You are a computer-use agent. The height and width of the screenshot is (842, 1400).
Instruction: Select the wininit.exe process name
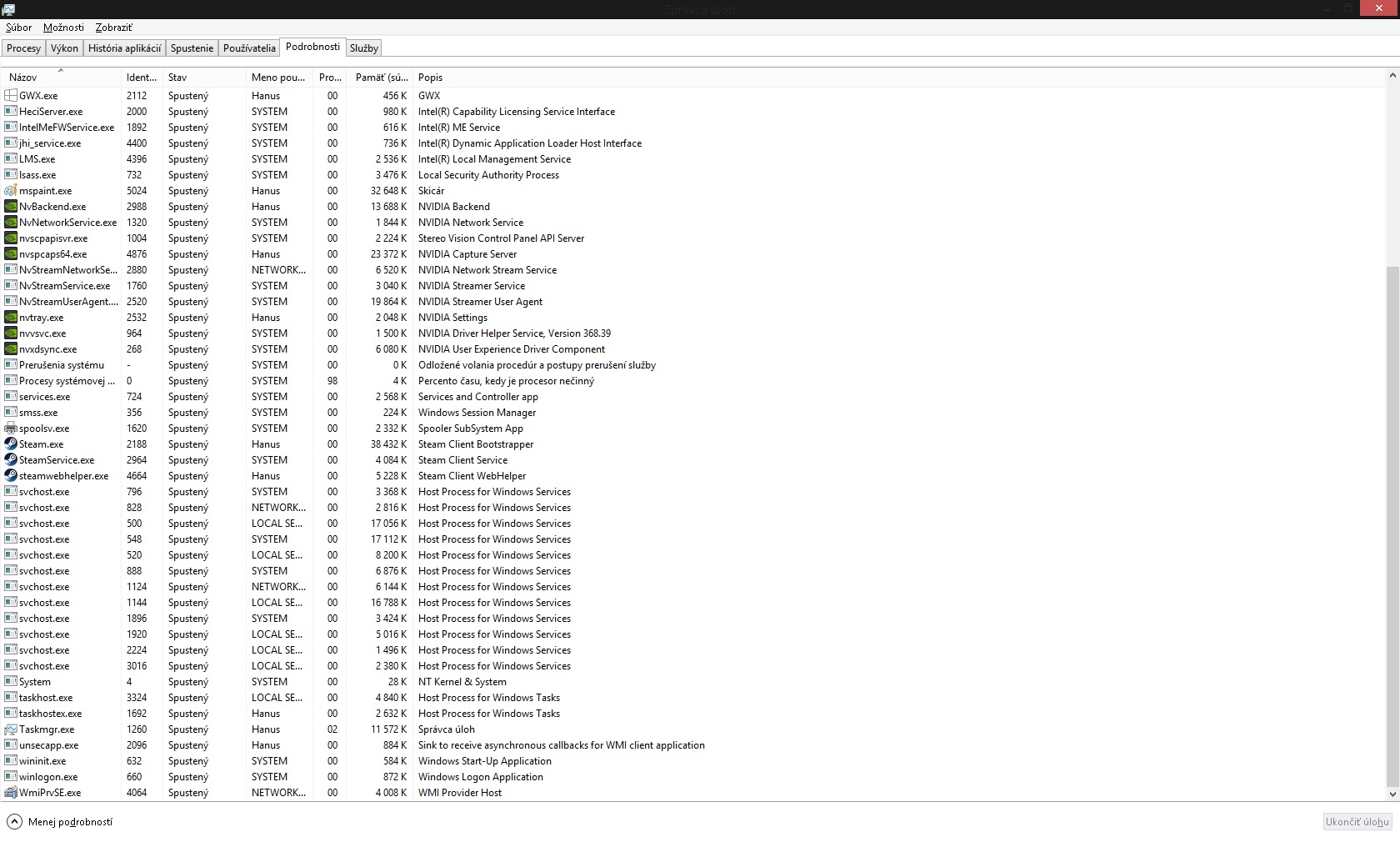tap(42, 761)
